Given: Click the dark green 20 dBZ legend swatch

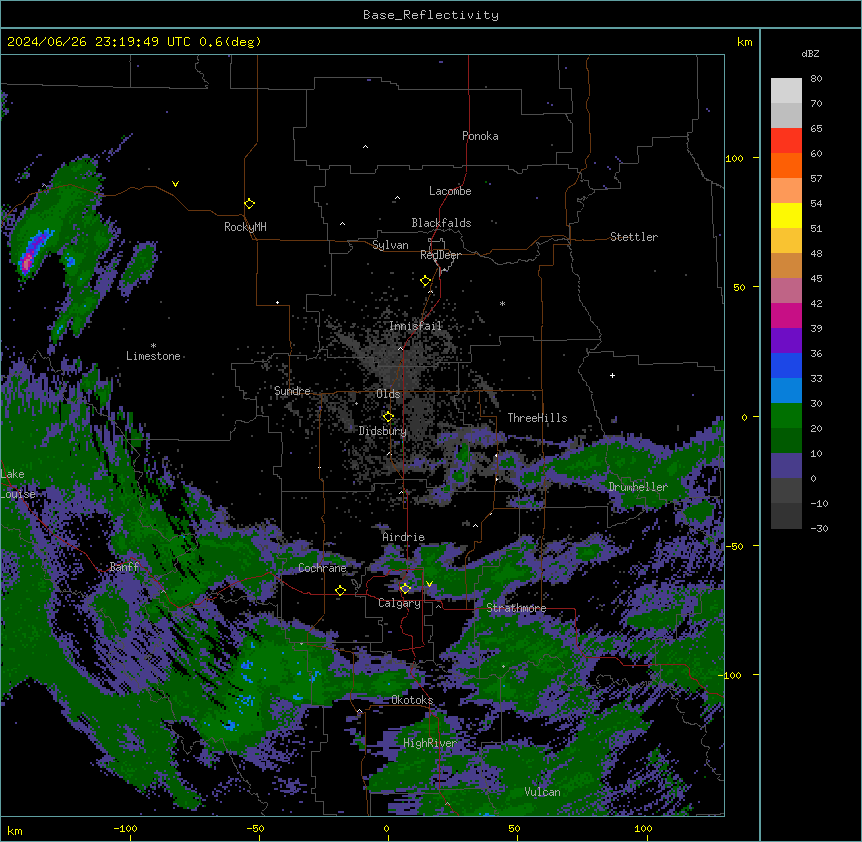Looking at the screenshot, I should tap(786, 440).
